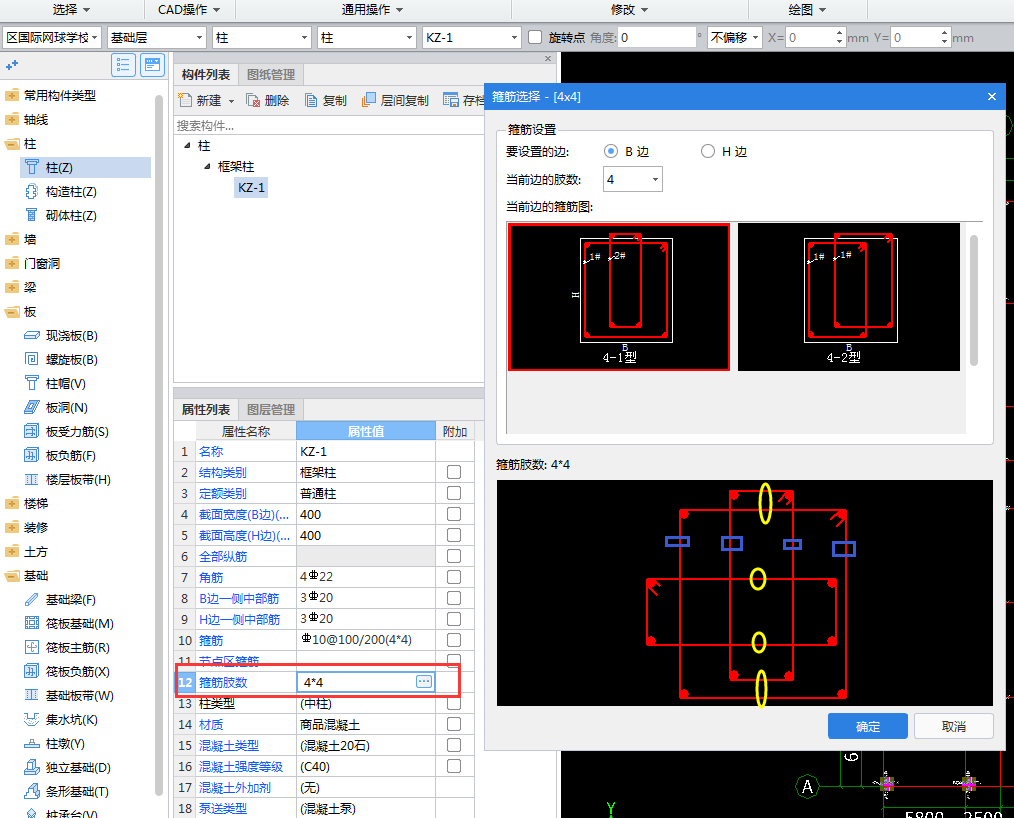Image resolution: width=1014 pixels, height=818 pixels.
Task: Click the 复制 copy component icon
Action: [311, 100]
